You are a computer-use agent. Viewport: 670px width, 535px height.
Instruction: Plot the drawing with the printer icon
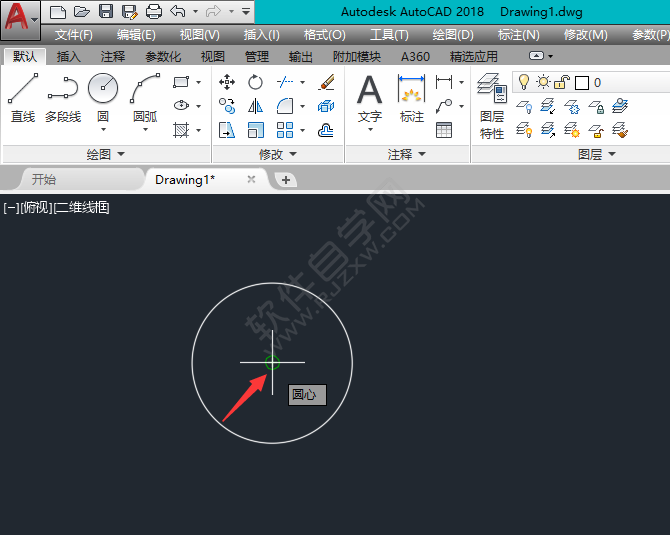pyautogui.click(x=154, y=12)
